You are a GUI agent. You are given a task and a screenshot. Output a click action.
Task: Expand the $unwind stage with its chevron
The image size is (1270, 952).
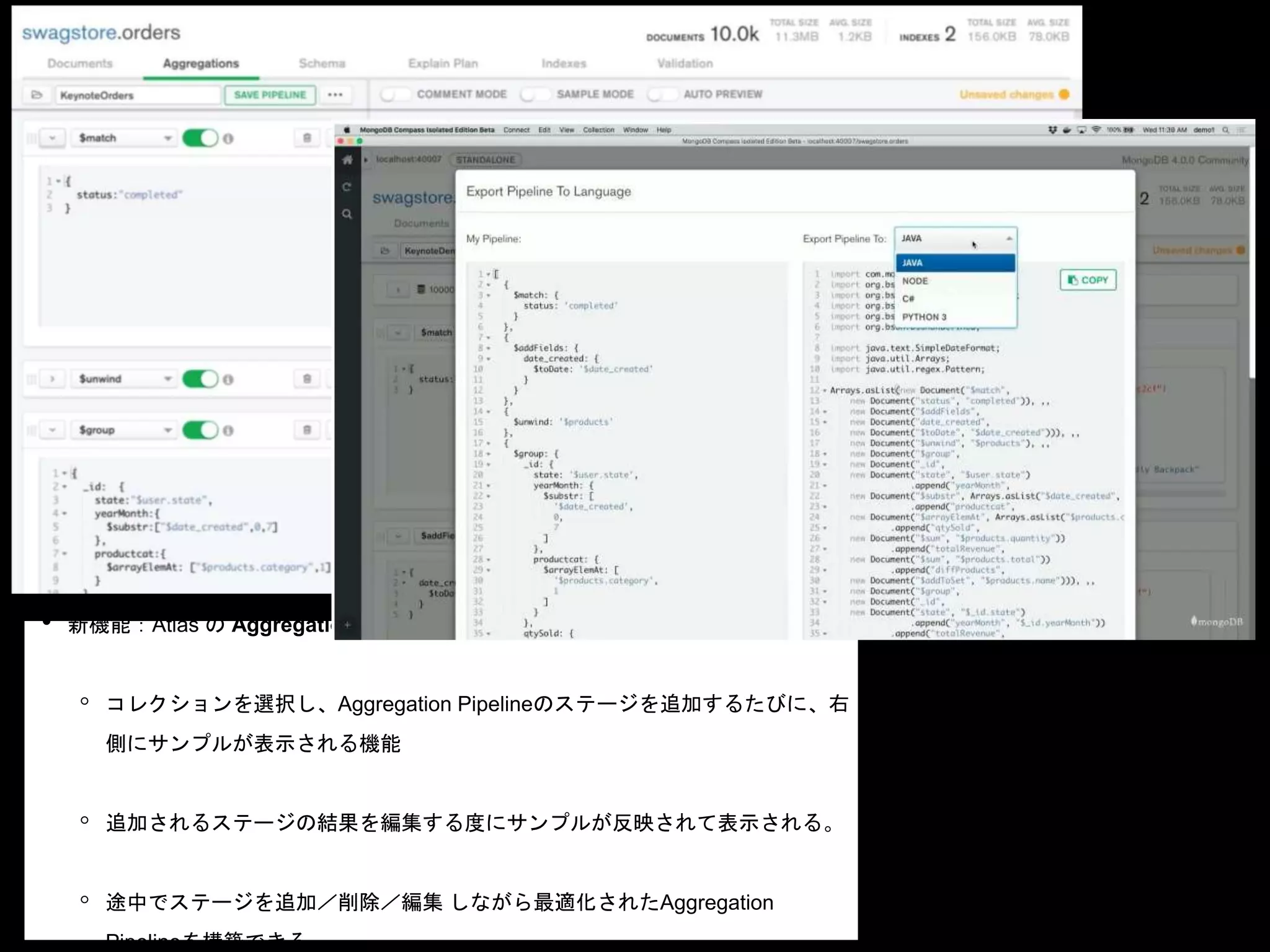point(52,379)
